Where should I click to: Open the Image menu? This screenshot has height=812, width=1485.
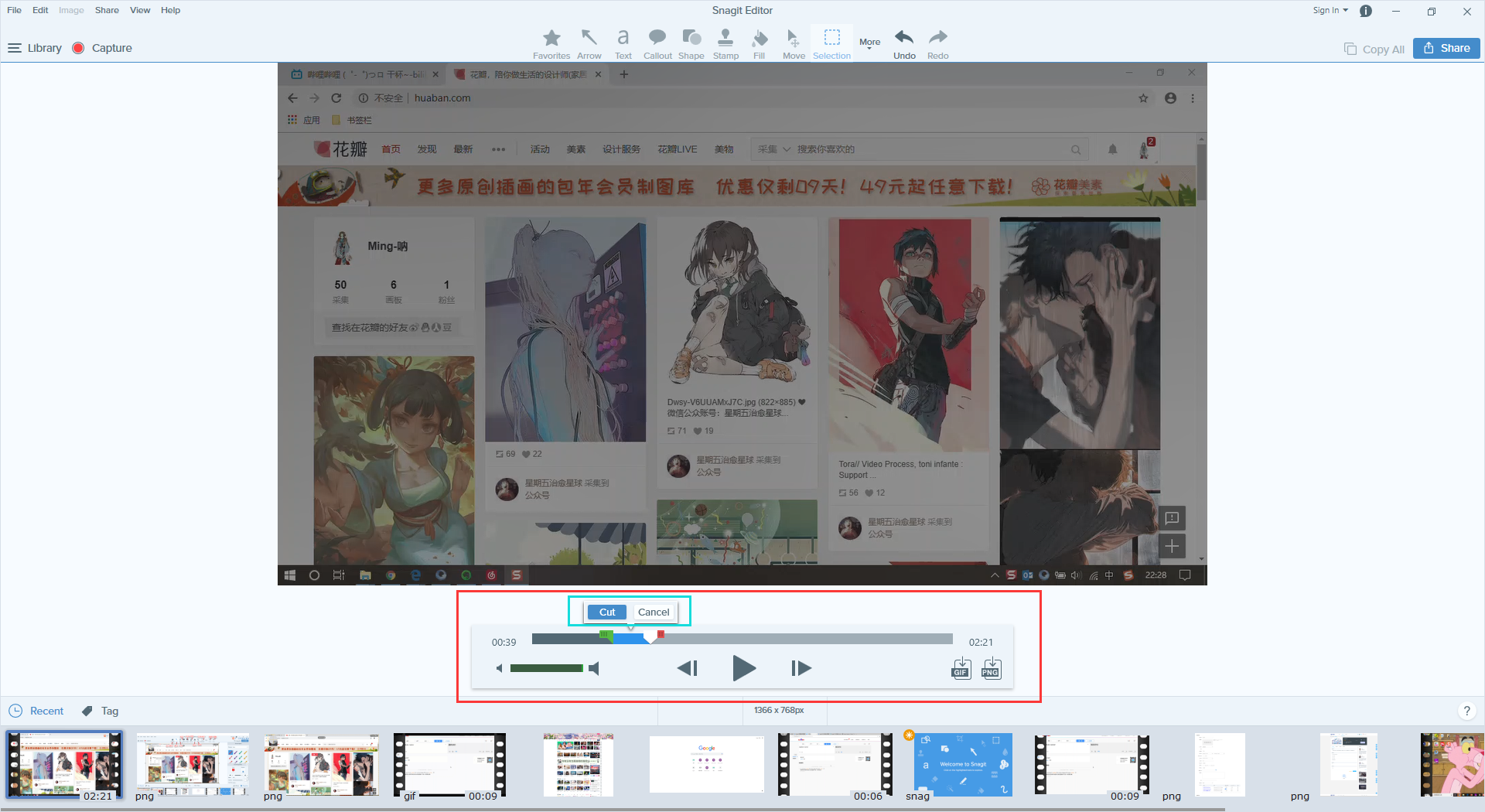tap(71, 10)
